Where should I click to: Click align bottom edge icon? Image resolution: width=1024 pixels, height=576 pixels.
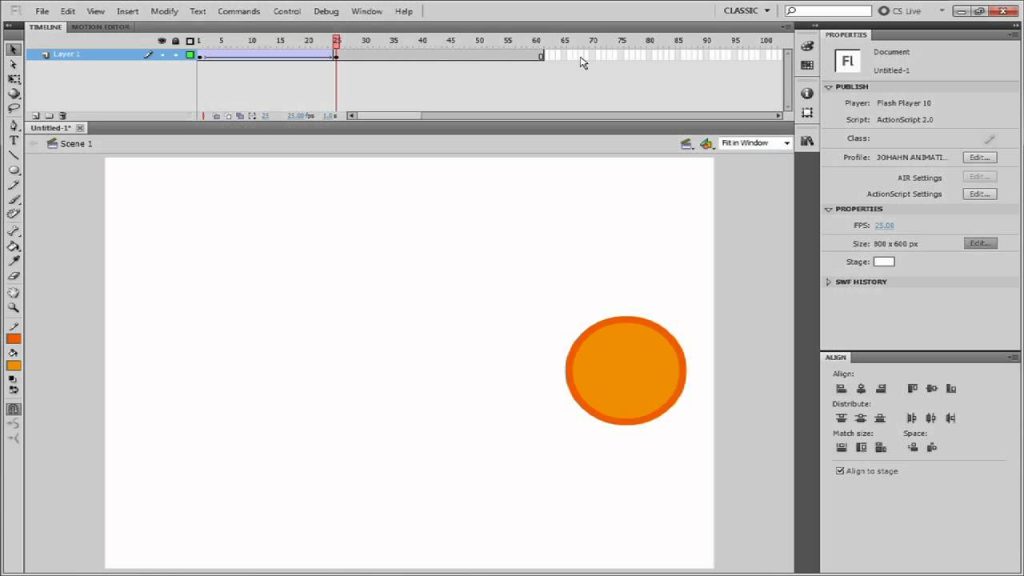click(x=951, y=389)
